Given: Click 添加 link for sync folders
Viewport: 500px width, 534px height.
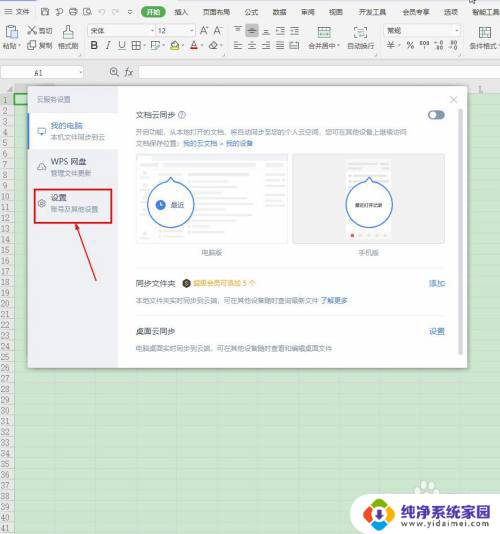Looking at the screenshot, I should tap(437, 283).
